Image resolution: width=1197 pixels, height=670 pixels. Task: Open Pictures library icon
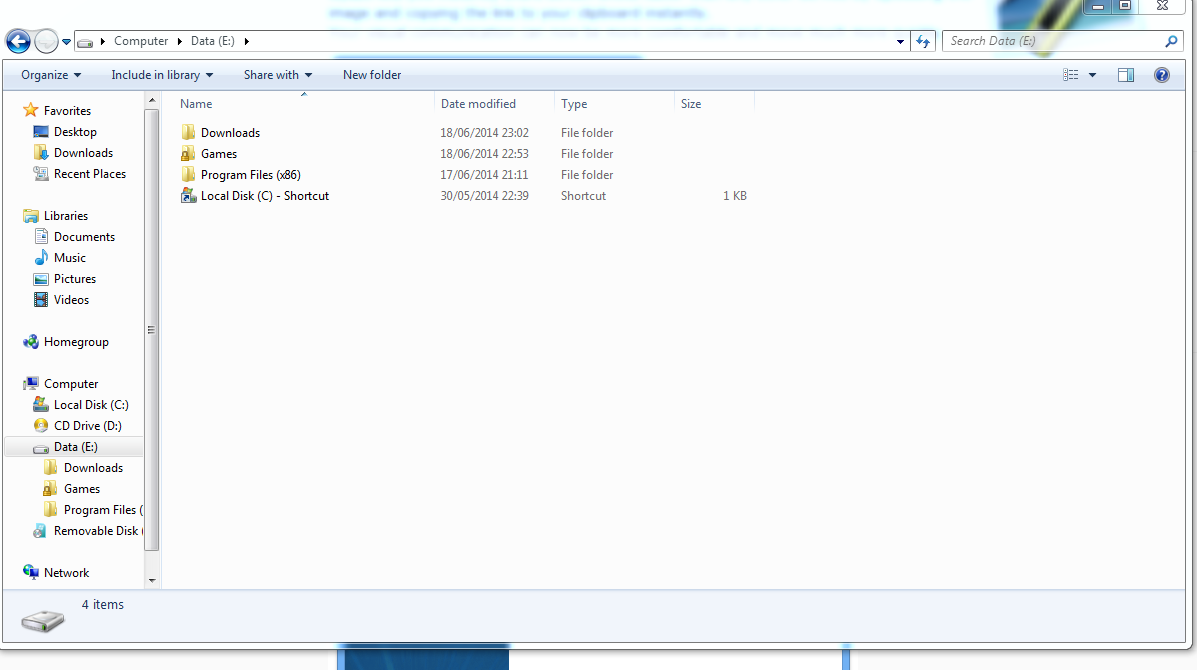point(41,279)
